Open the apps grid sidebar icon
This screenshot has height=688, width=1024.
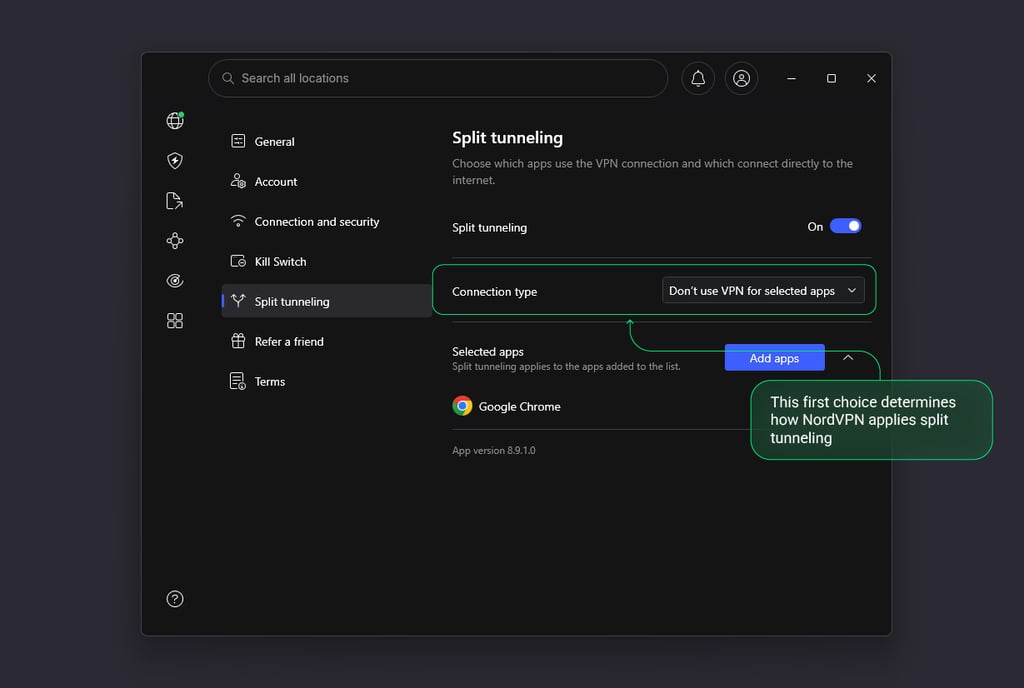[x=175, y=321]
